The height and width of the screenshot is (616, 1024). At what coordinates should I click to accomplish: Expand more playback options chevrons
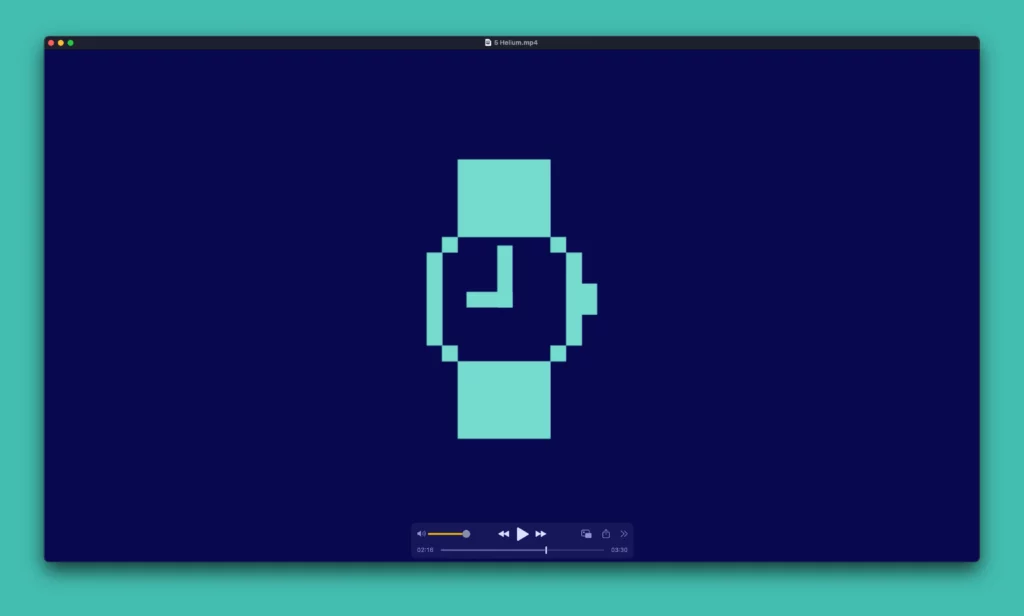(624, 534)
